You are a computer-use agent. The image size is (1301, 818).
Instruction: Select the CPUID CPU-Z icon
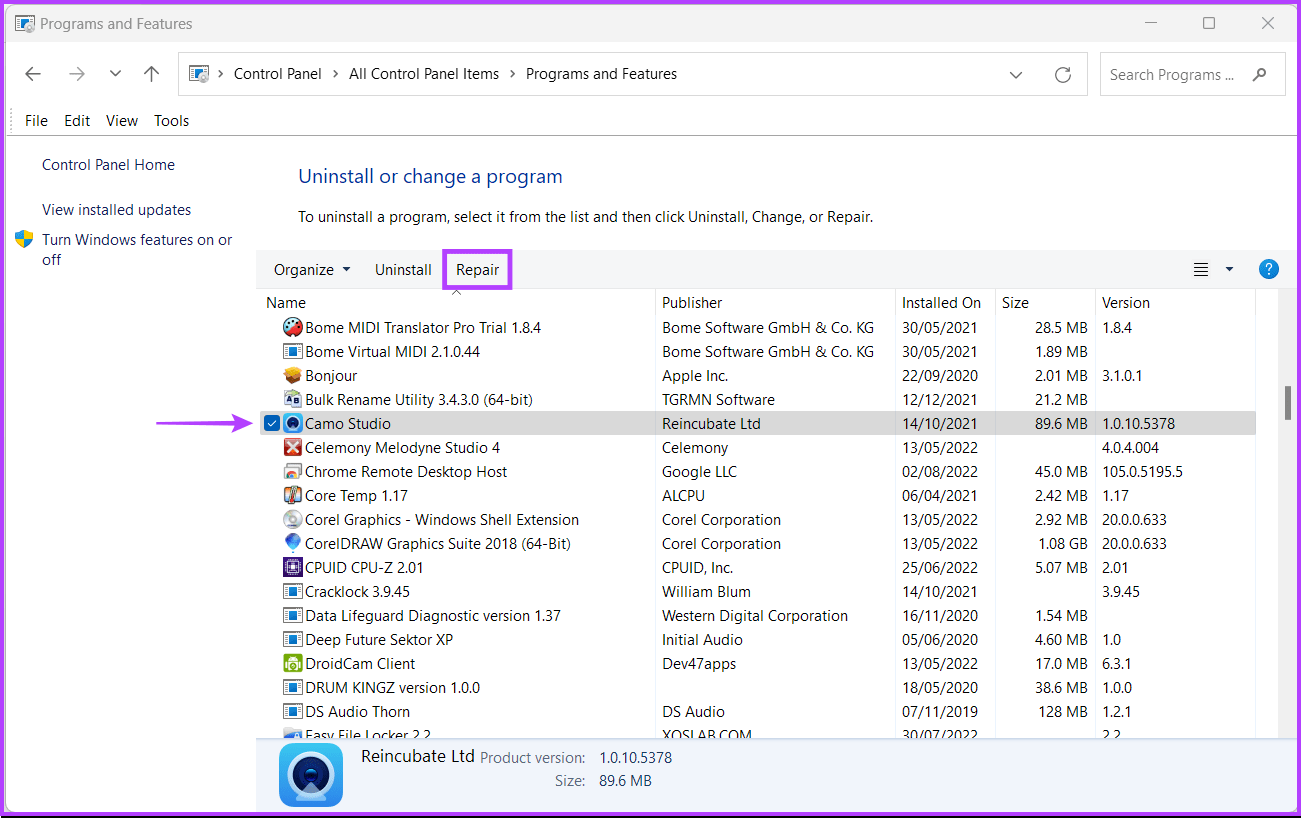(x=292, y=567)
